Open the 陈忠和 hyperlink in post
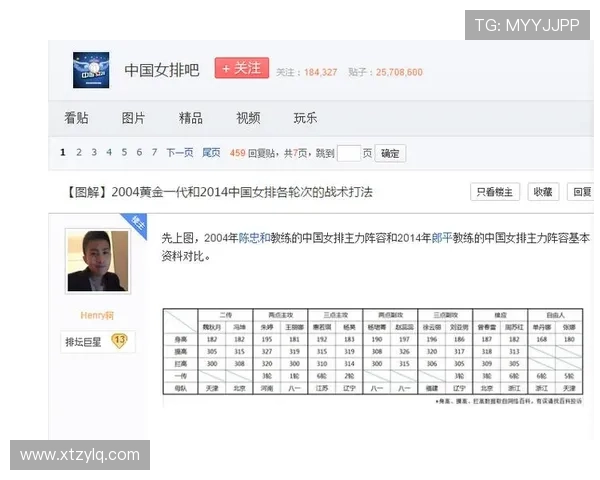 pos(254,238)
